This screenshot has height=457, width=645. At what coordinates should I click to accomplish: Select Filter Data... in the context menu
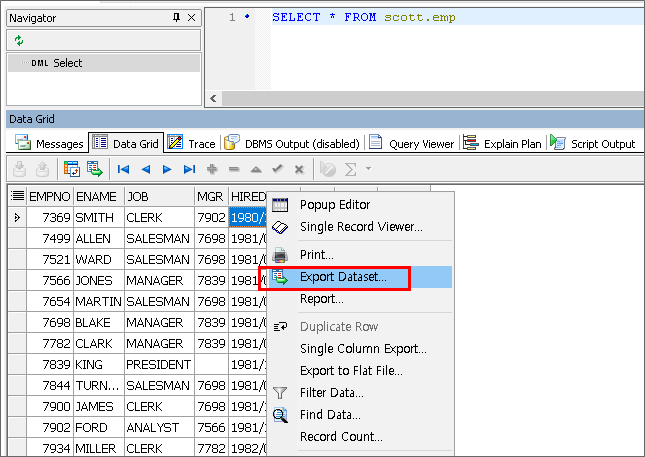pyautogui.click(x=361, y=393)
